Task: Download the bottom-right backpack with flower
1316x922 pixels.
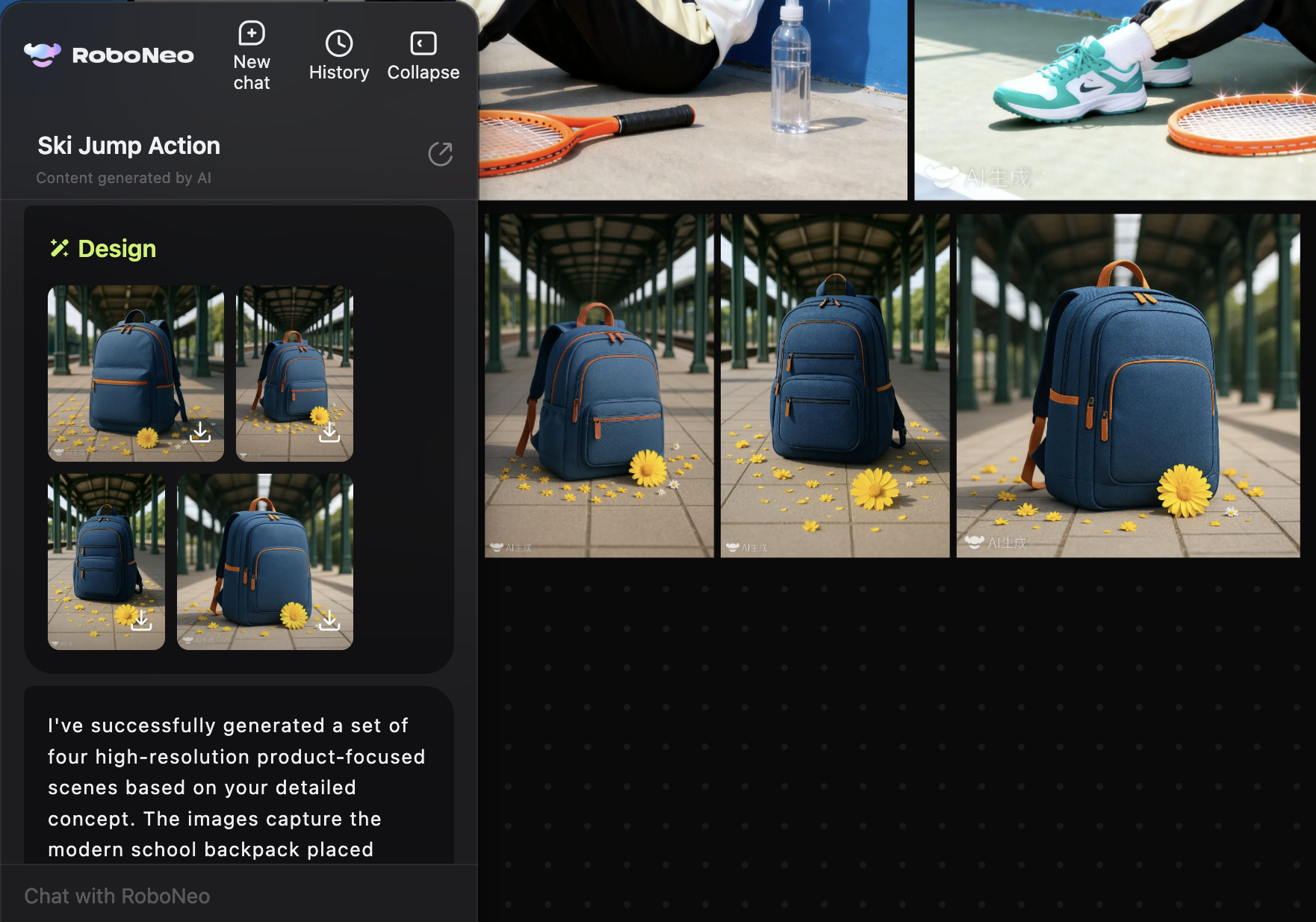Action: (331, 618)
